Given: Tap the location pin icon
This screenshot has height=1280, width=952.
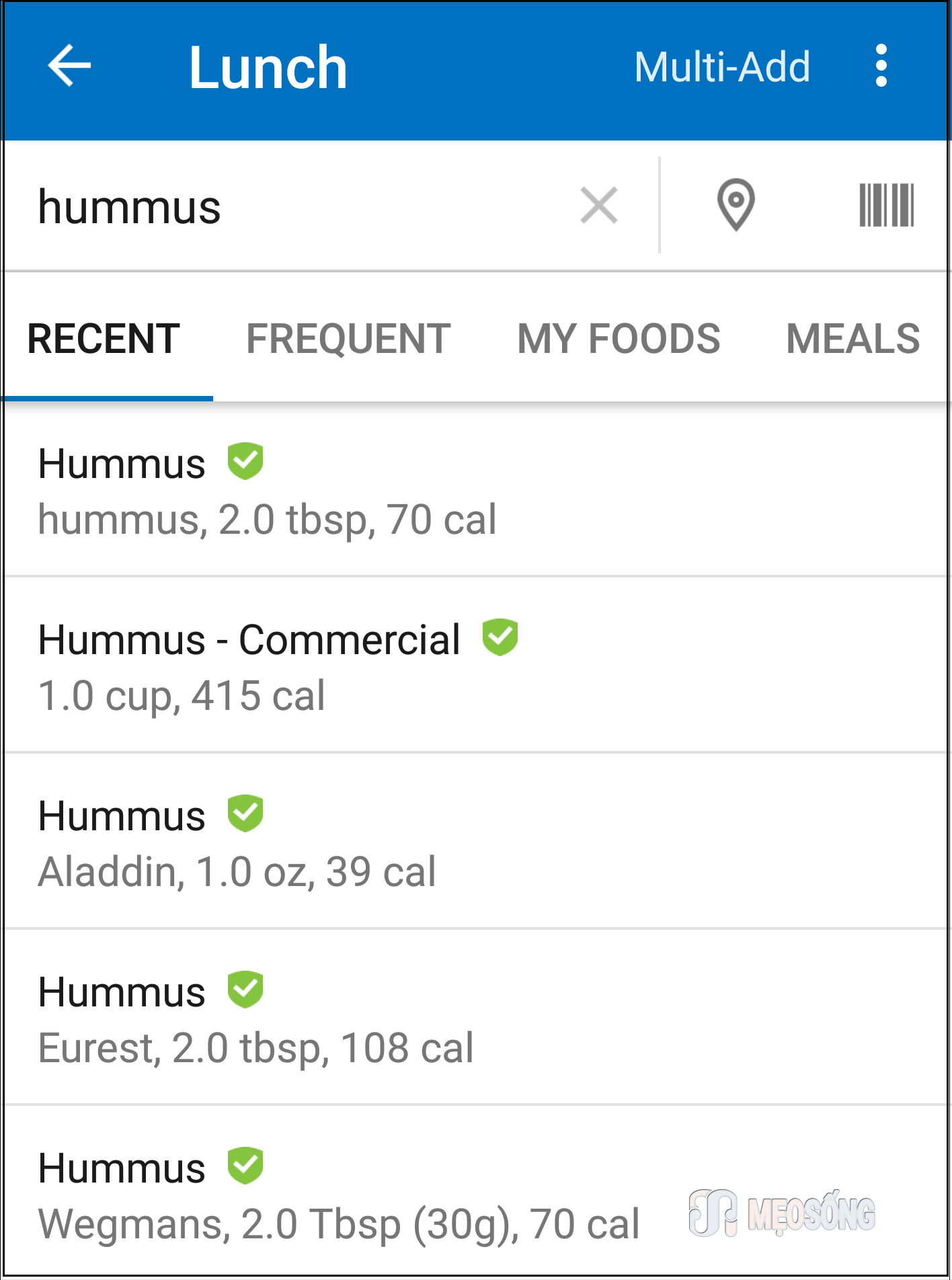Looking at the screenshot, I should [x=736, y=204].
